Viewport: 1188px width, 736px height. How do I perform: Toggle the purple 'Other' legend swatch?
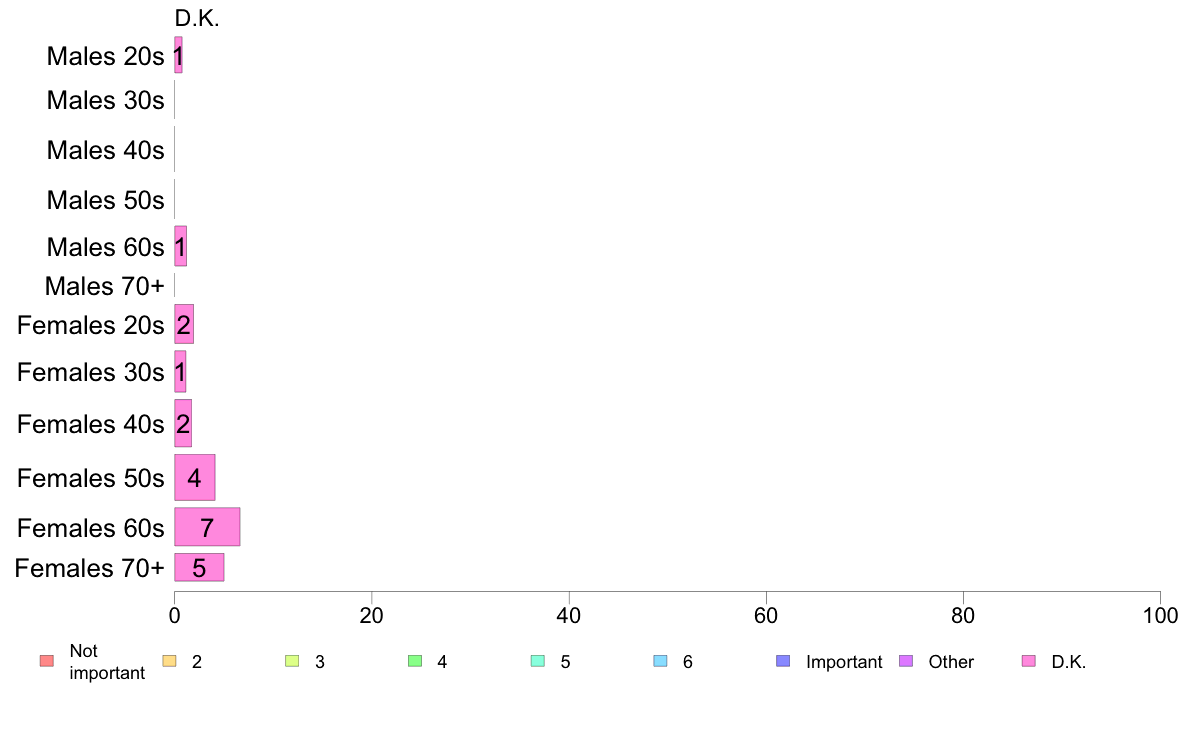(x=906, y=661)
